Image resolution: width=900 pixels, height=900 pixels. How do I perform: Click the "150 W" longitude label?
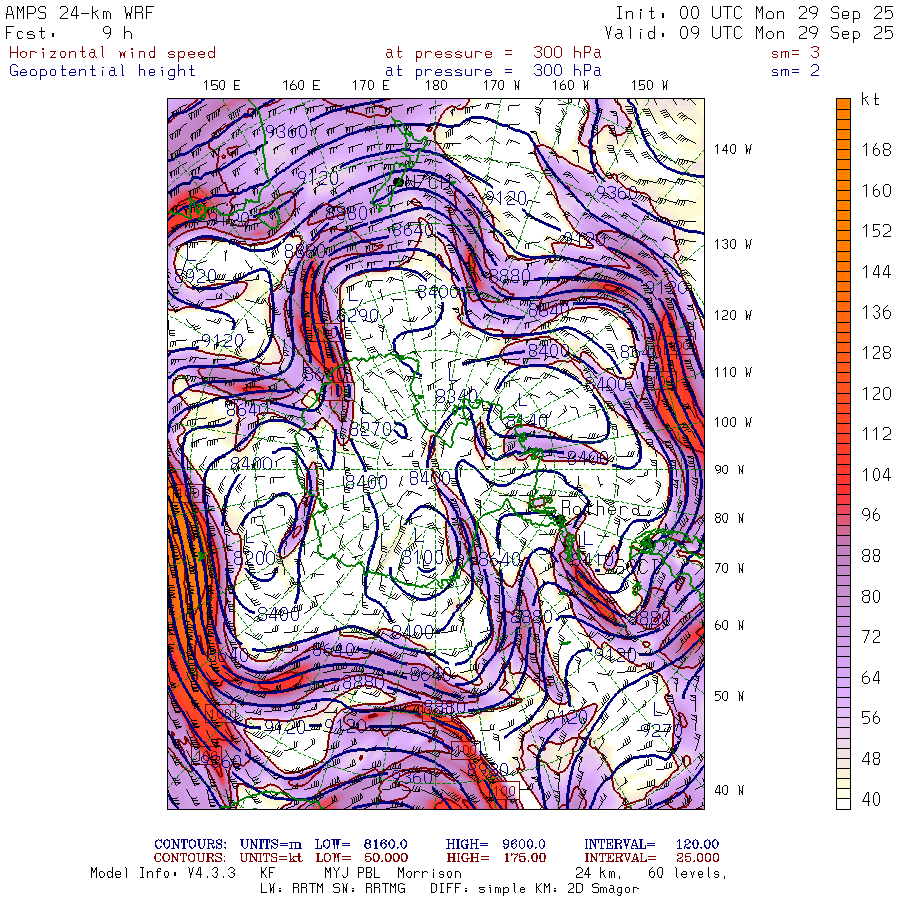coord(650,86)
